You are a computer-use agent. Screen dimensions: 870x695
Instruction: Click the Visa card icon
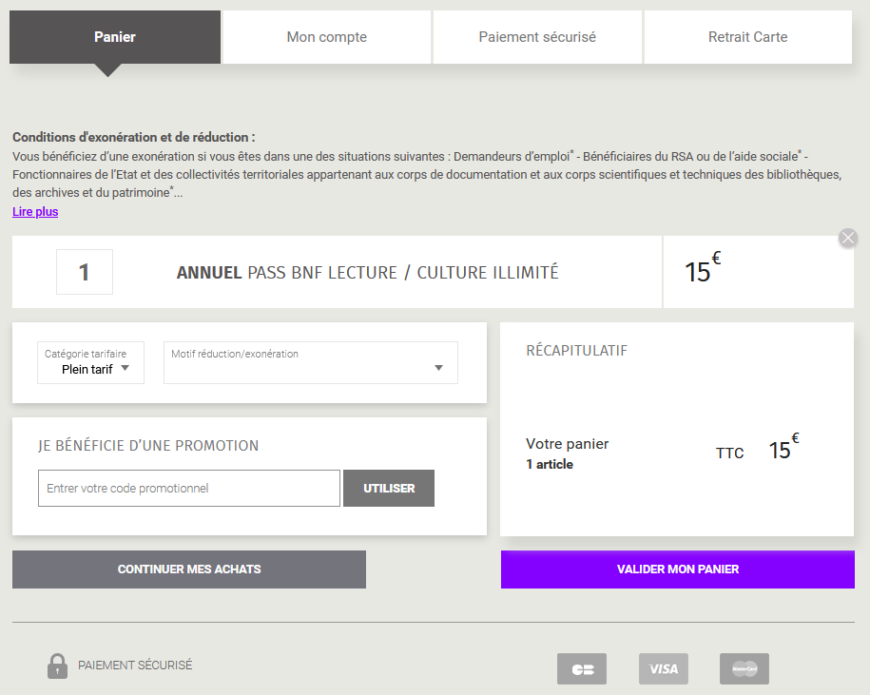663,669
